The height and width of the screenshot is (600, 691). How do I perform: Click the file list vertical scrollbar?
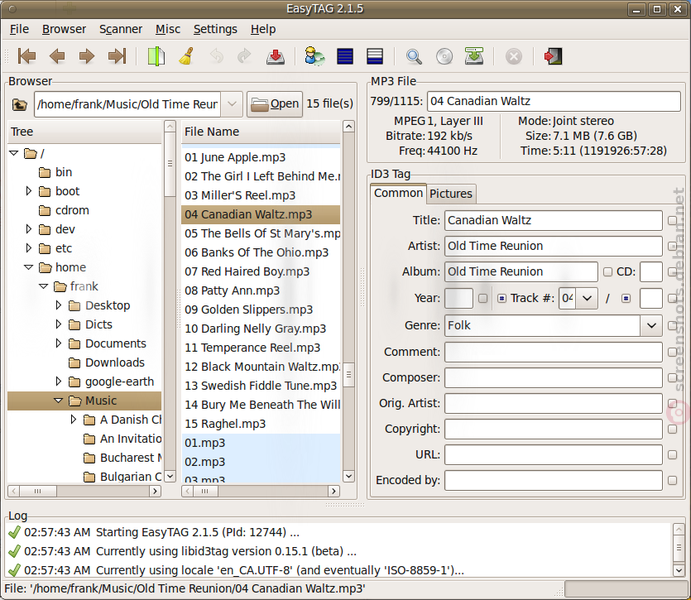click(349, 301)
